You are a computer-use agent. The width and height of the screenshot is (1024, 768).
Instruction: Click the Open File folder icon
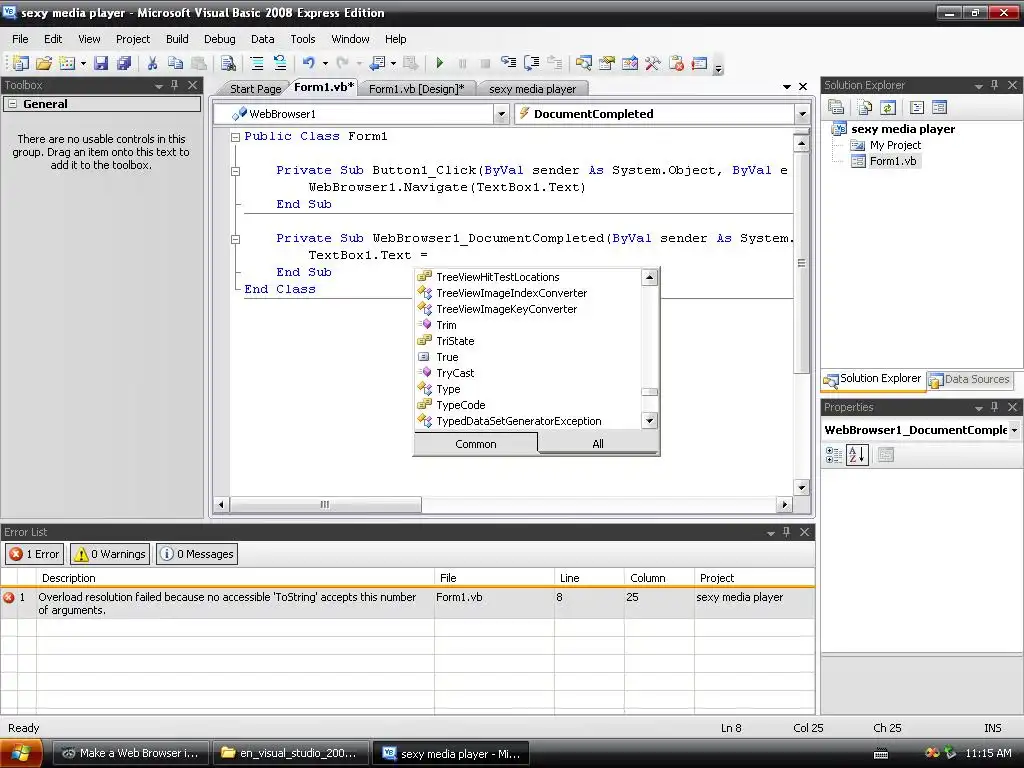pos(43,63)
